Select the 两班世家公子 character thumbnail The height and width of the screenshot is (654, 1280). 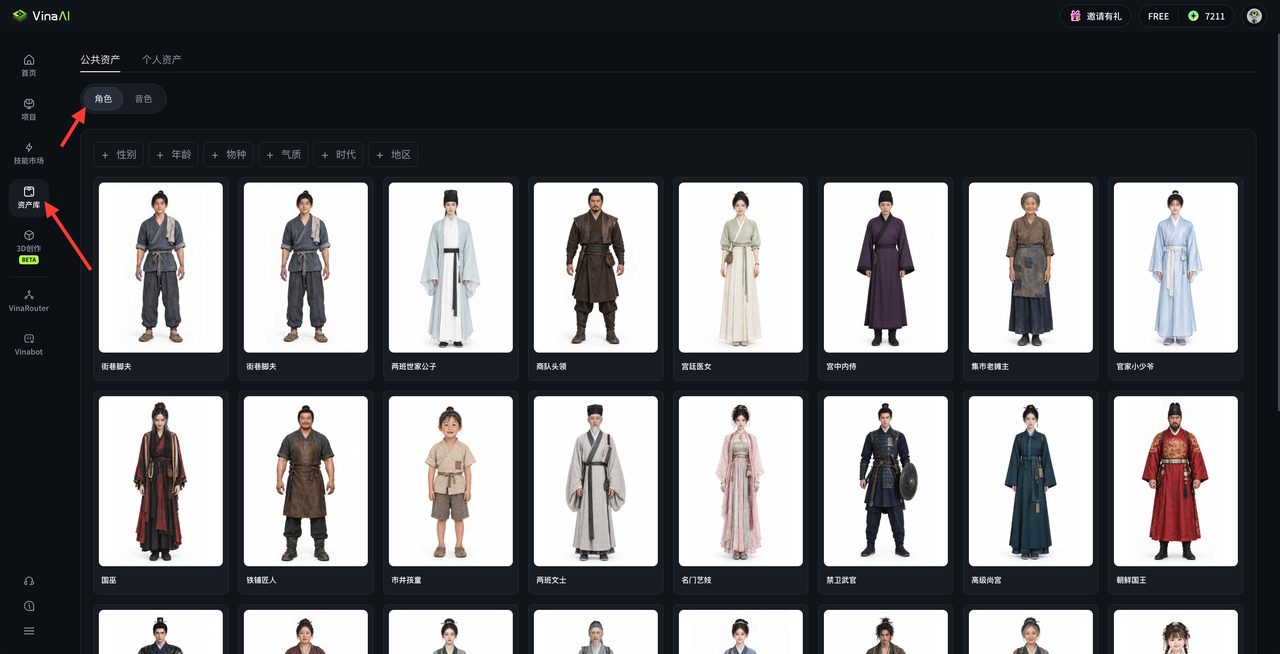pyautogui.click(x=451, y=267)
